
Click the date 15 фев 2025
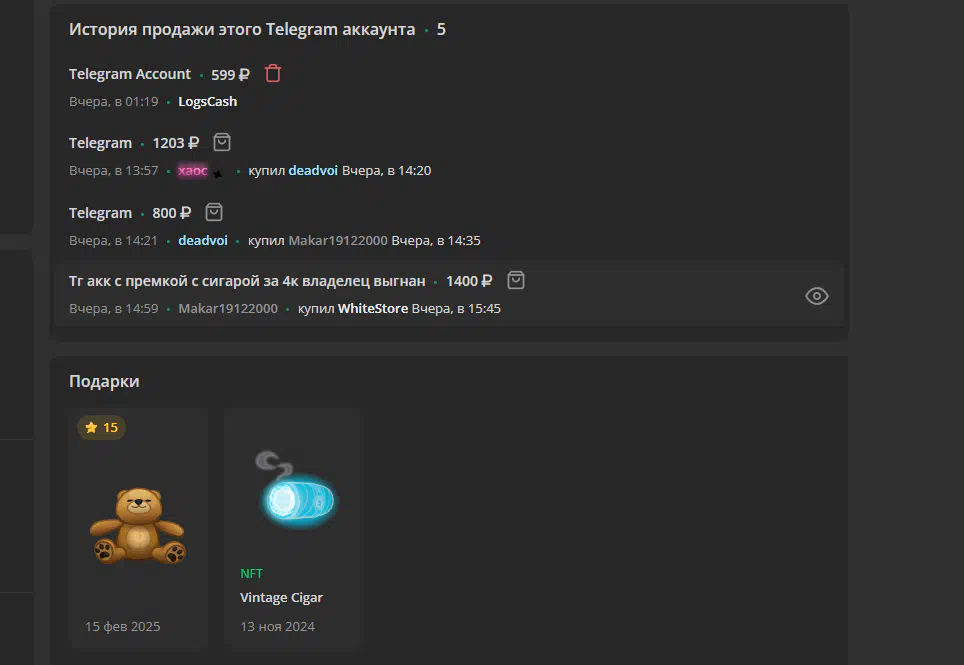pos(122,626)
